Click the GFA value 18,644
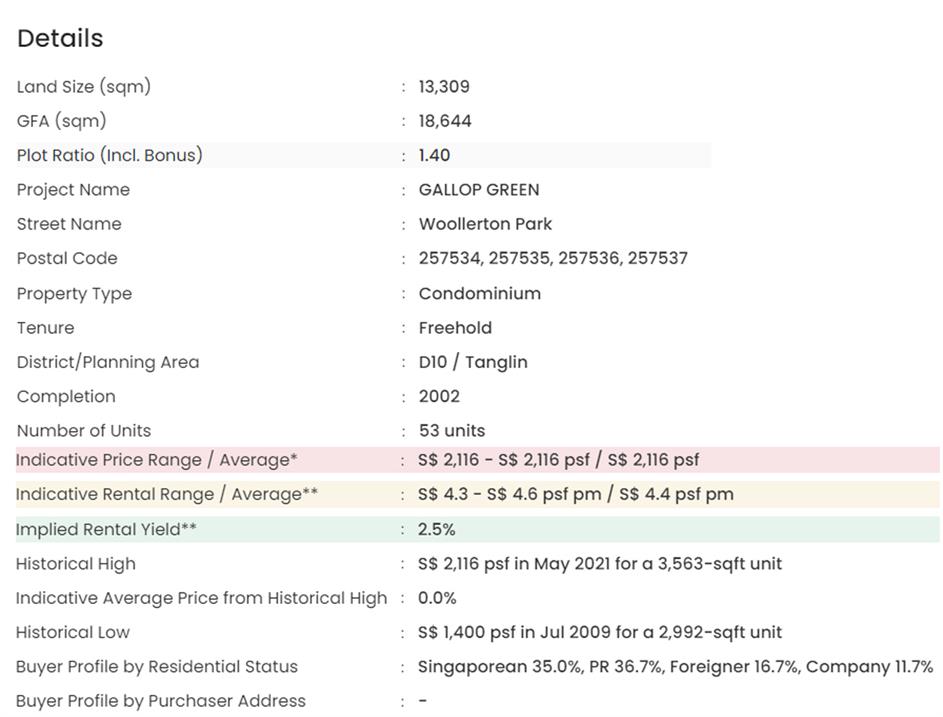This screenshot has height=717, width=943. [445, 121]
